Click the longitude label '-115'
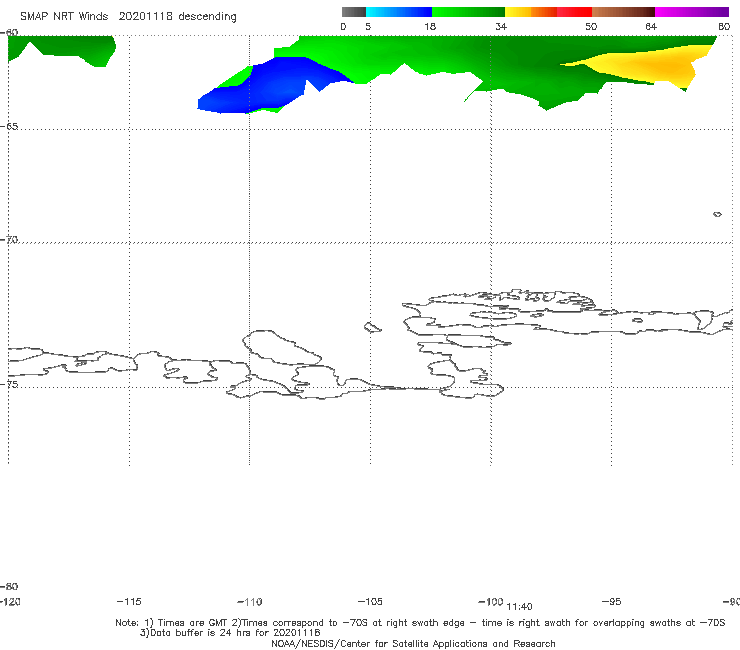 (129, 602)
